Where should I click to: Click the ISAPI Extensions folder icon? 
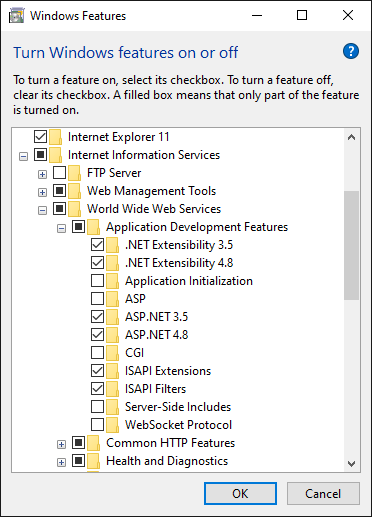point(112,371)
